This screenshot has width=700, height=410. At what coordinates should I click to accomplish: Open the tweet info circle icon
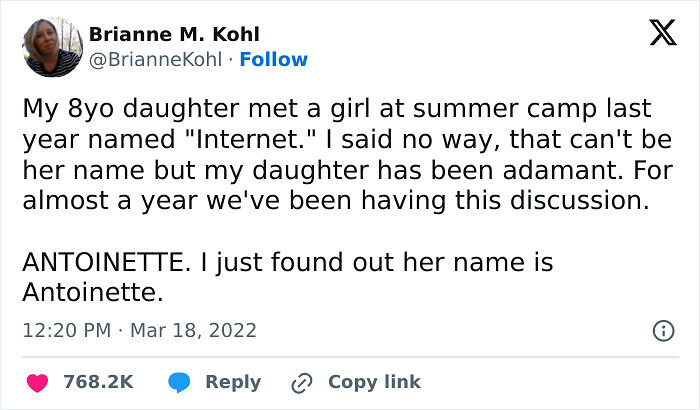(661, 330)
